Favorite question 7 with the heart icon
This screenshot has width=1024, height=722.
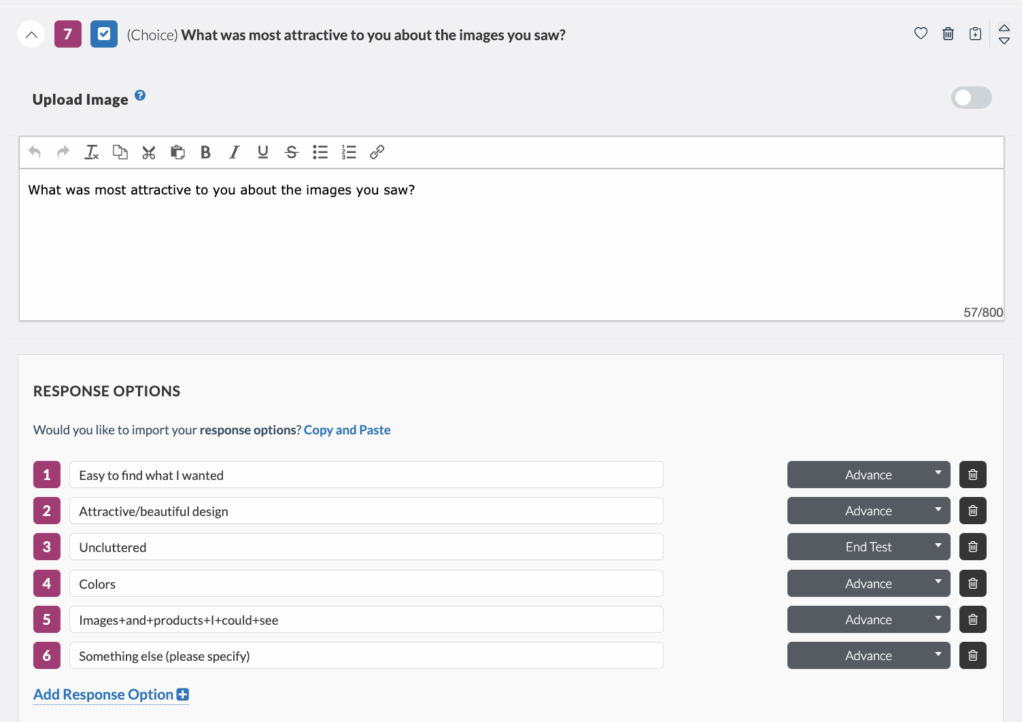(920, 33)
